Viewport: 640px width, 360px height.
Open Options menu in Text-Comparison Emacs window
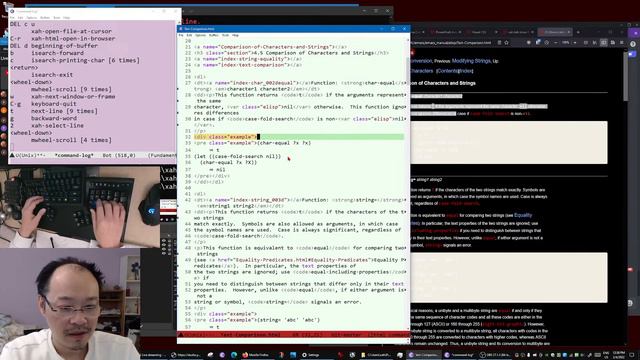(x=200, y=36)
